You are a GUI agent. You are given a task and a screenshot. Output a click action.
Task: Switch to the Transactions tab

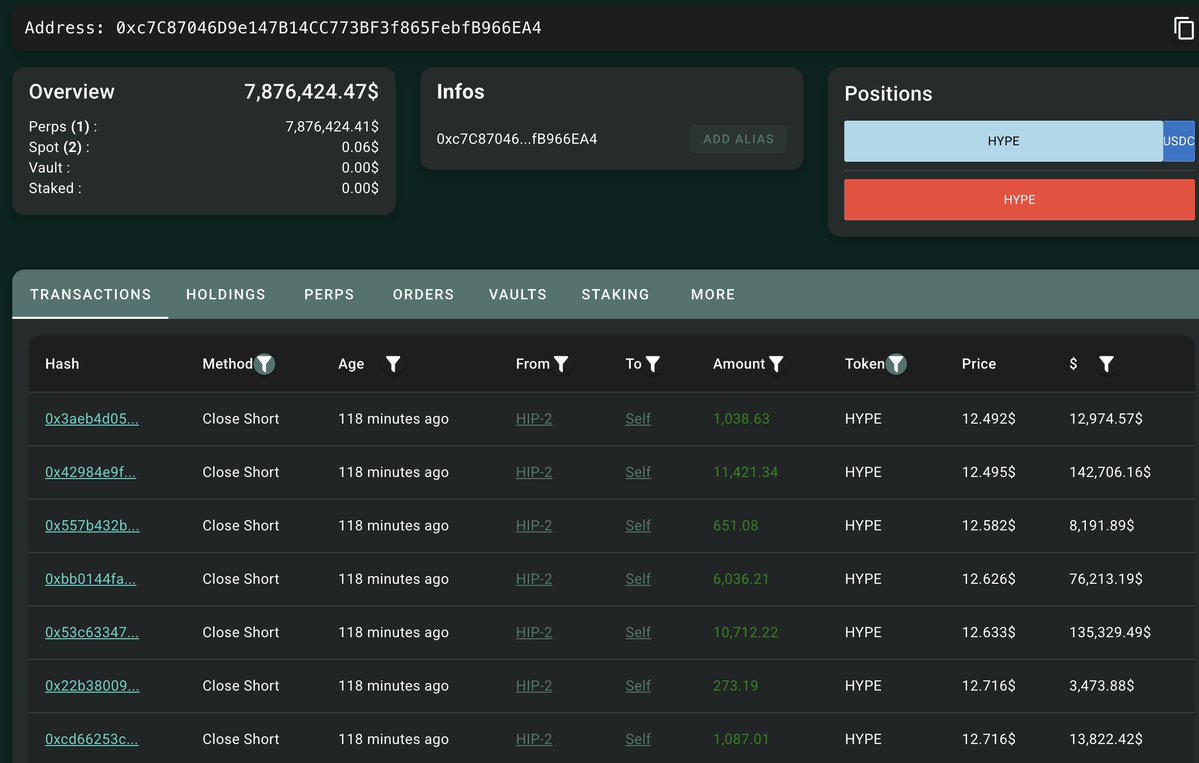pos(90,294)
